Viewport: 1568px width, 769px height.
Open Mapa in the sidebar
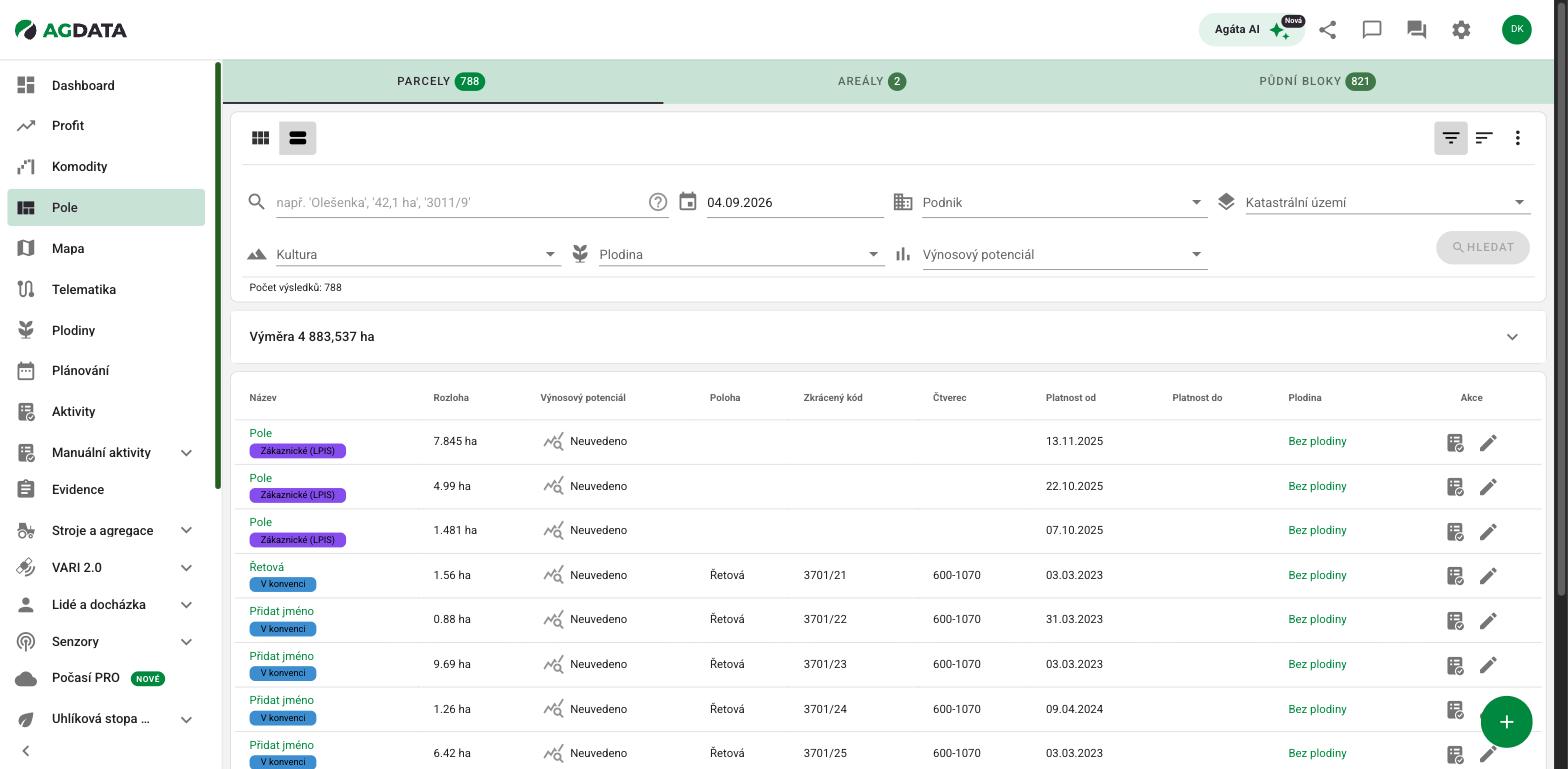[x=106, y=249]
